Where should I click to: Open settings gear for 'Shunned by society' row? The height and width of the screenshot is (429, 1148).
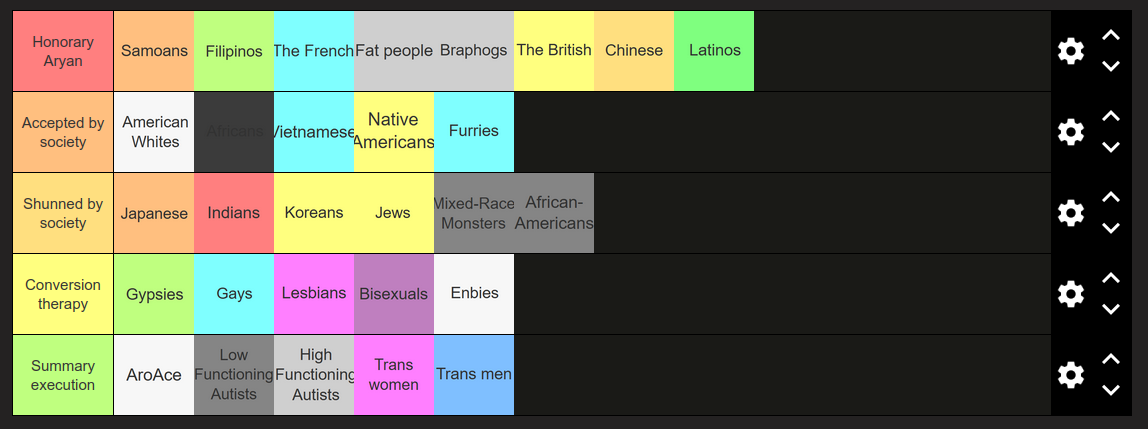point(1070,213)
